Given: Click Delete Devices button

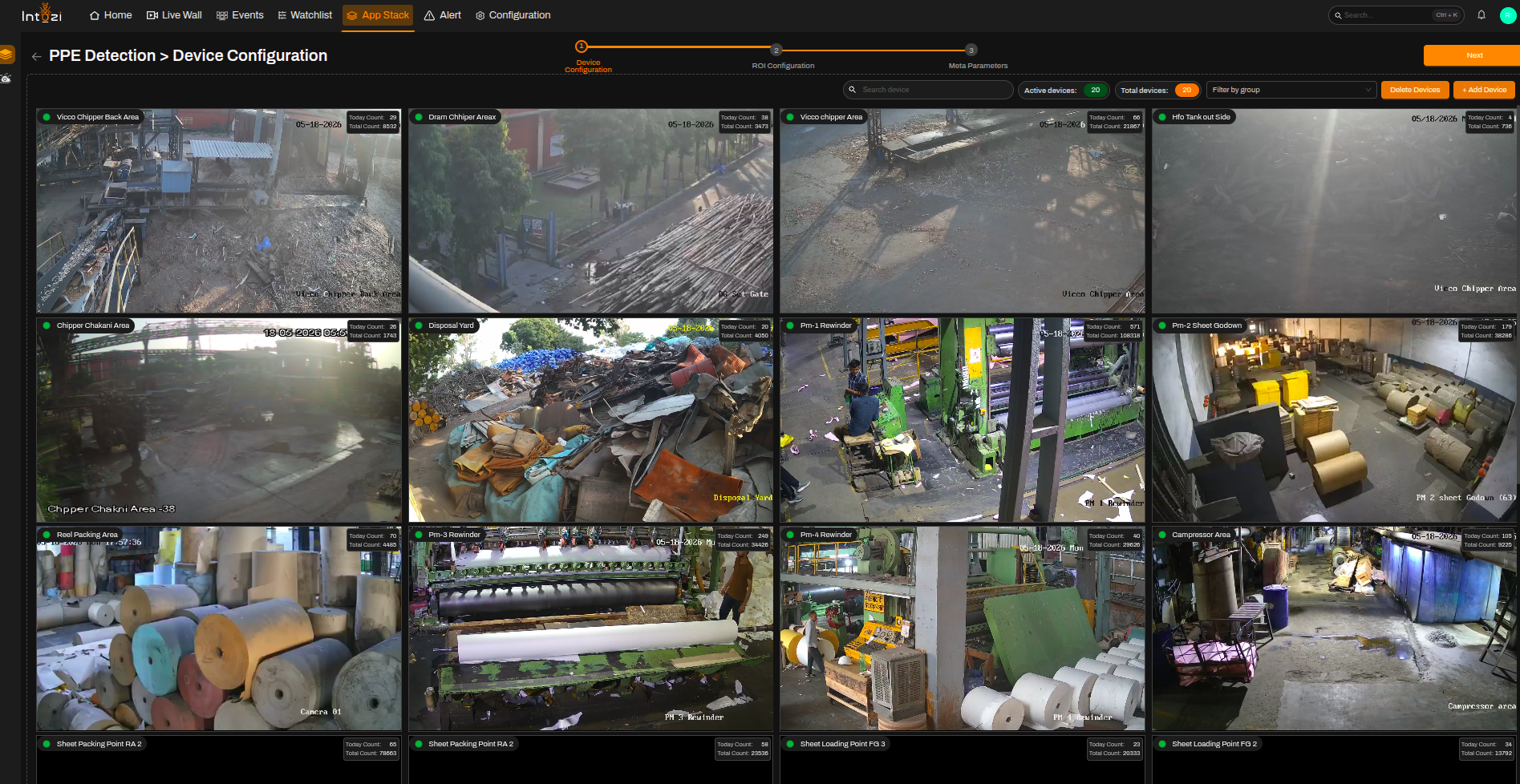Looking at the screenshot, I should click(x=1415, y=90).
